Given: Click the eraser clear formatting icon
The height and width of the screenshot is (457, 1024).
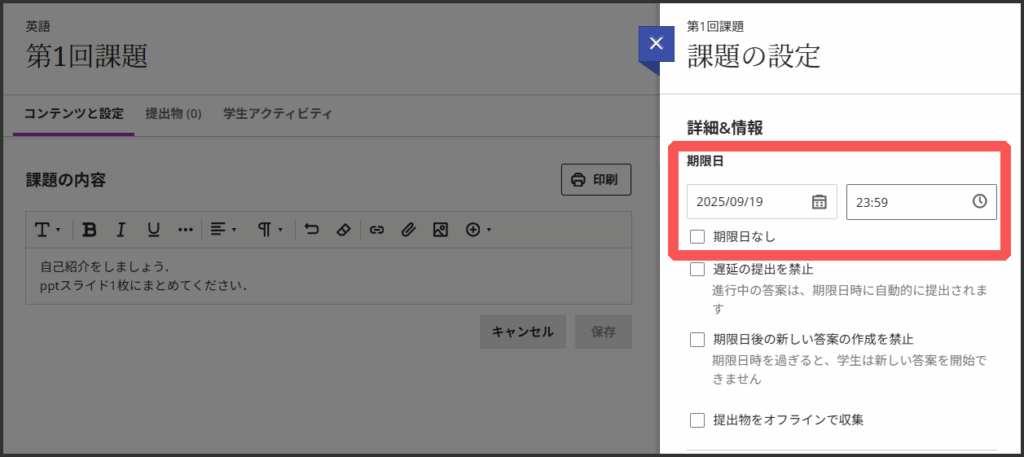Looking at the screenshot, I should pyautogui.click(x=343, y=230).
